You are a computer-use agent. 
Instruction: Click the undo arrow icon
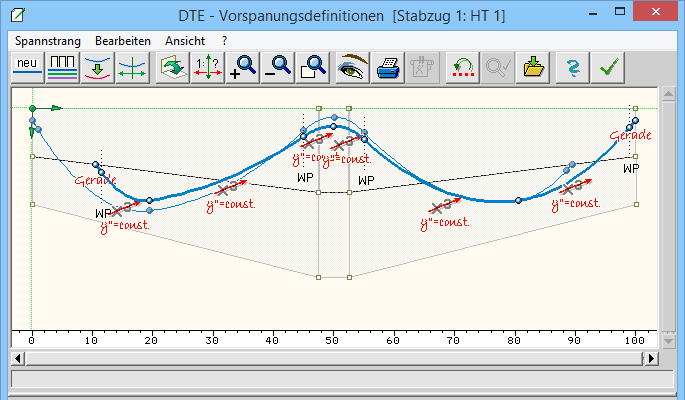click(x=462, y=68)
